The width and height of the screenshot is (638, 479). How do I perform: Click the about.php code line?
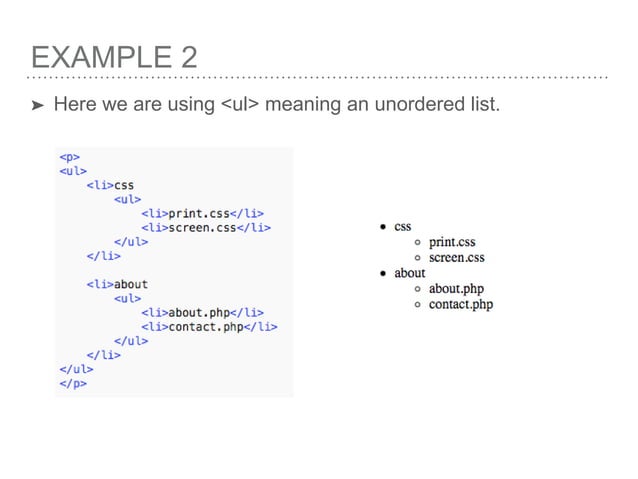(x=203, y=313)
